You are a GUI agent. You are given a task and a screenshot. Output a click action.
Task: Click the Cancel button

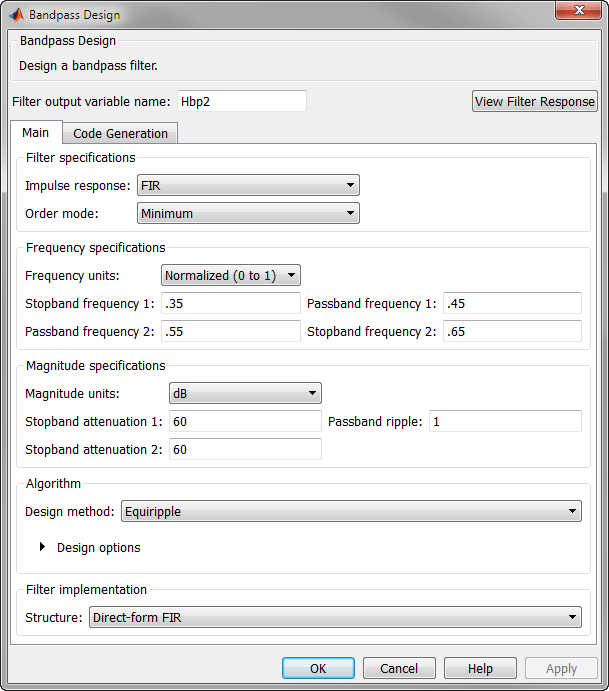click(399, 668)
